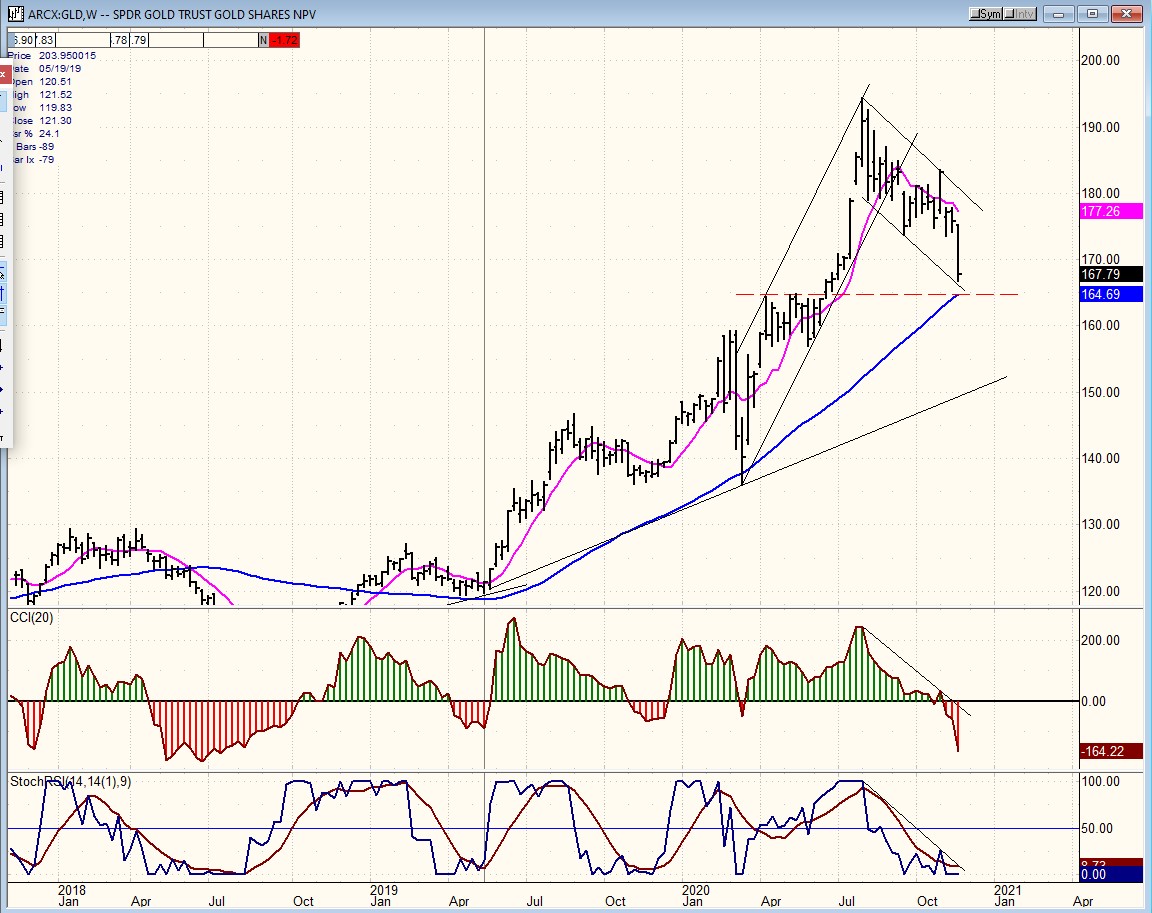Click the Low value 119.83
Viewport: 1152px width, 913px height.
pos(56,108)
